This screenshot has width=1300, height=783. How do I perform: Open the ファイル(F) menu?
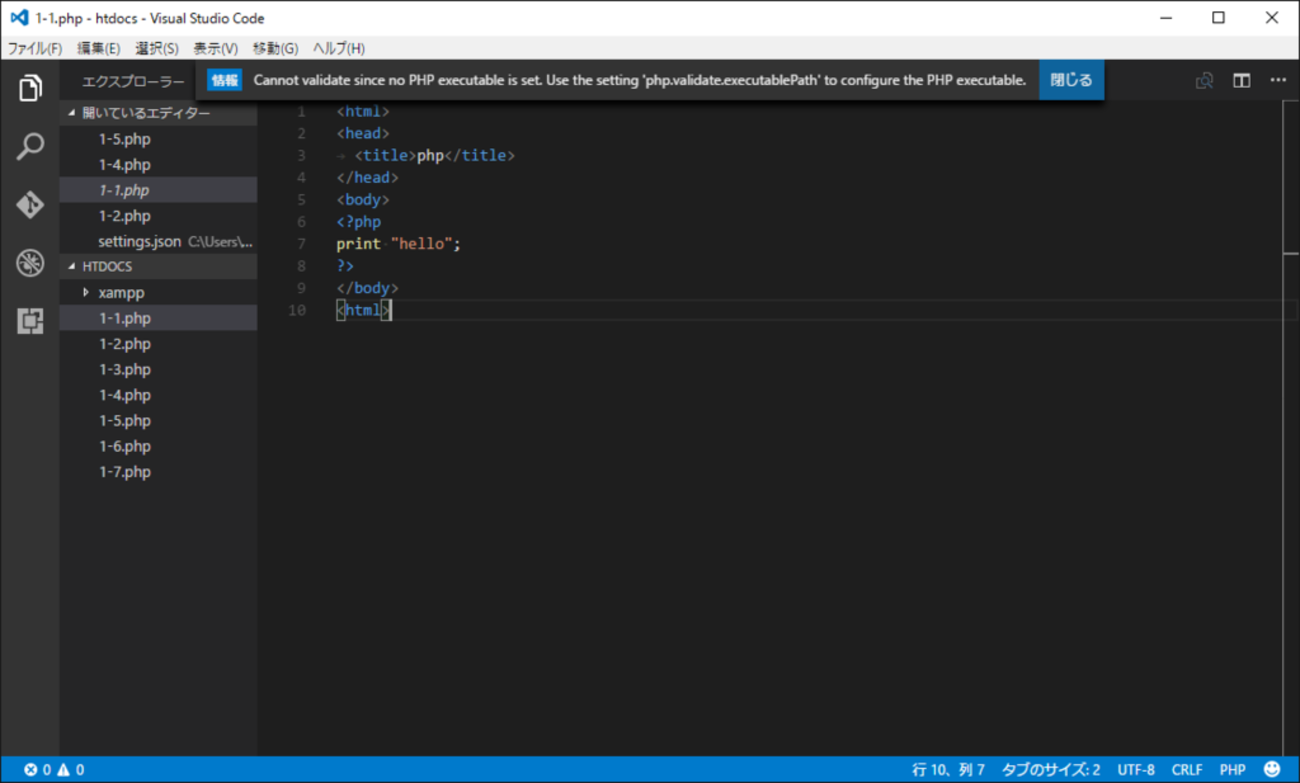pyautogui.click(x=35, y=48)
